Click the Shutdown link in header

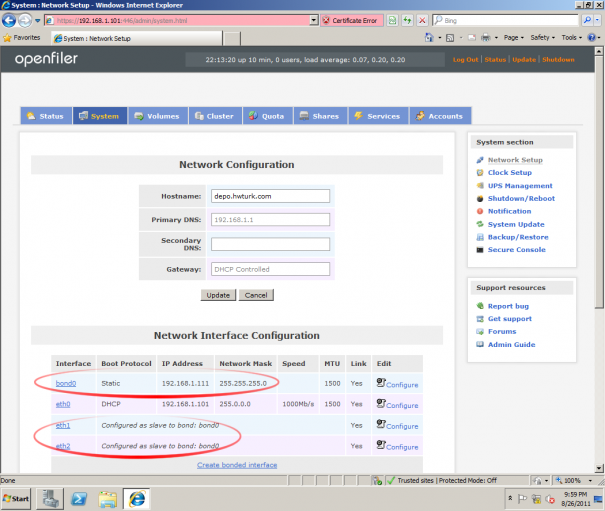coord(558,59)
